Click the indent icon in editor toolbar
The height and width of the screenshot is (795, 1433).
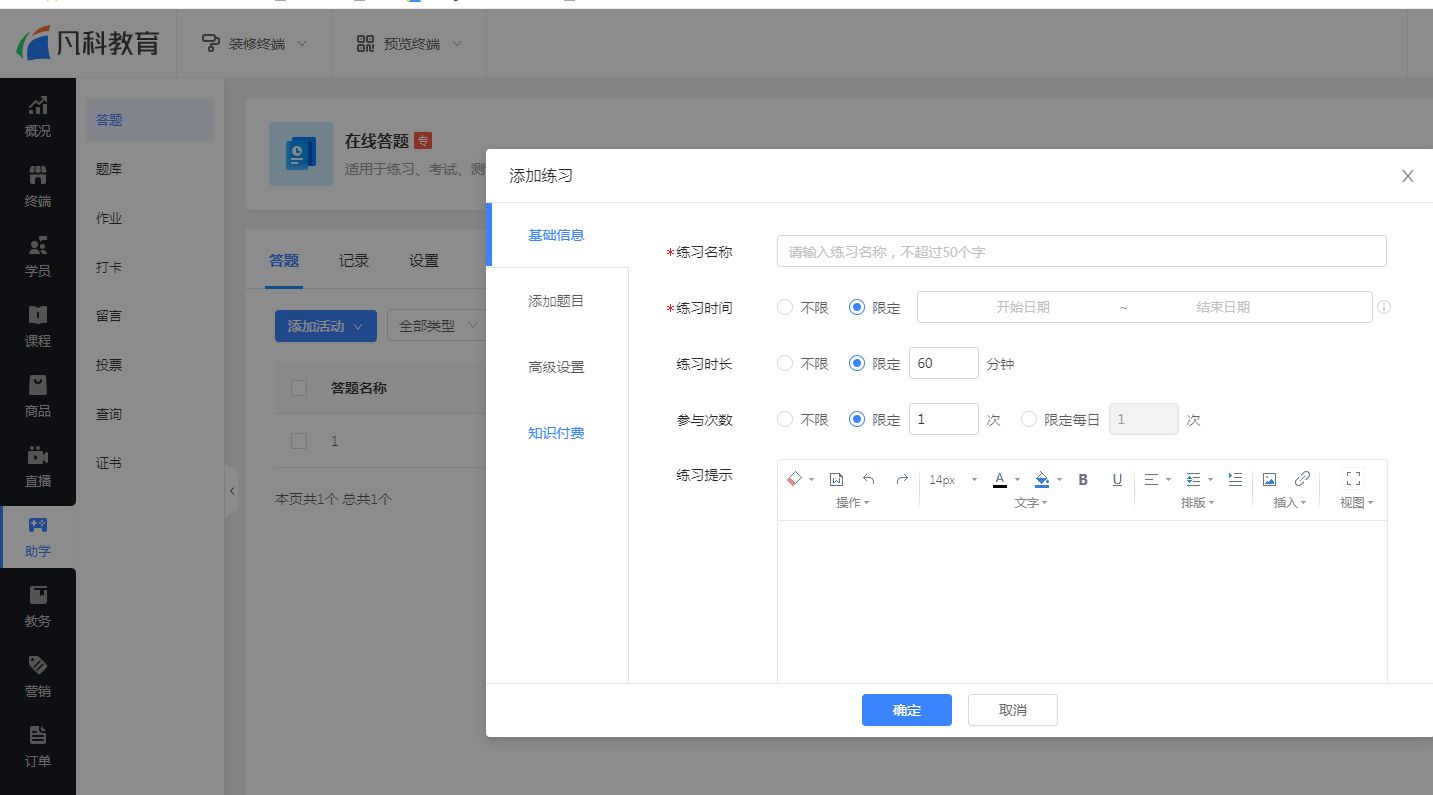[x=1235, y=479]
